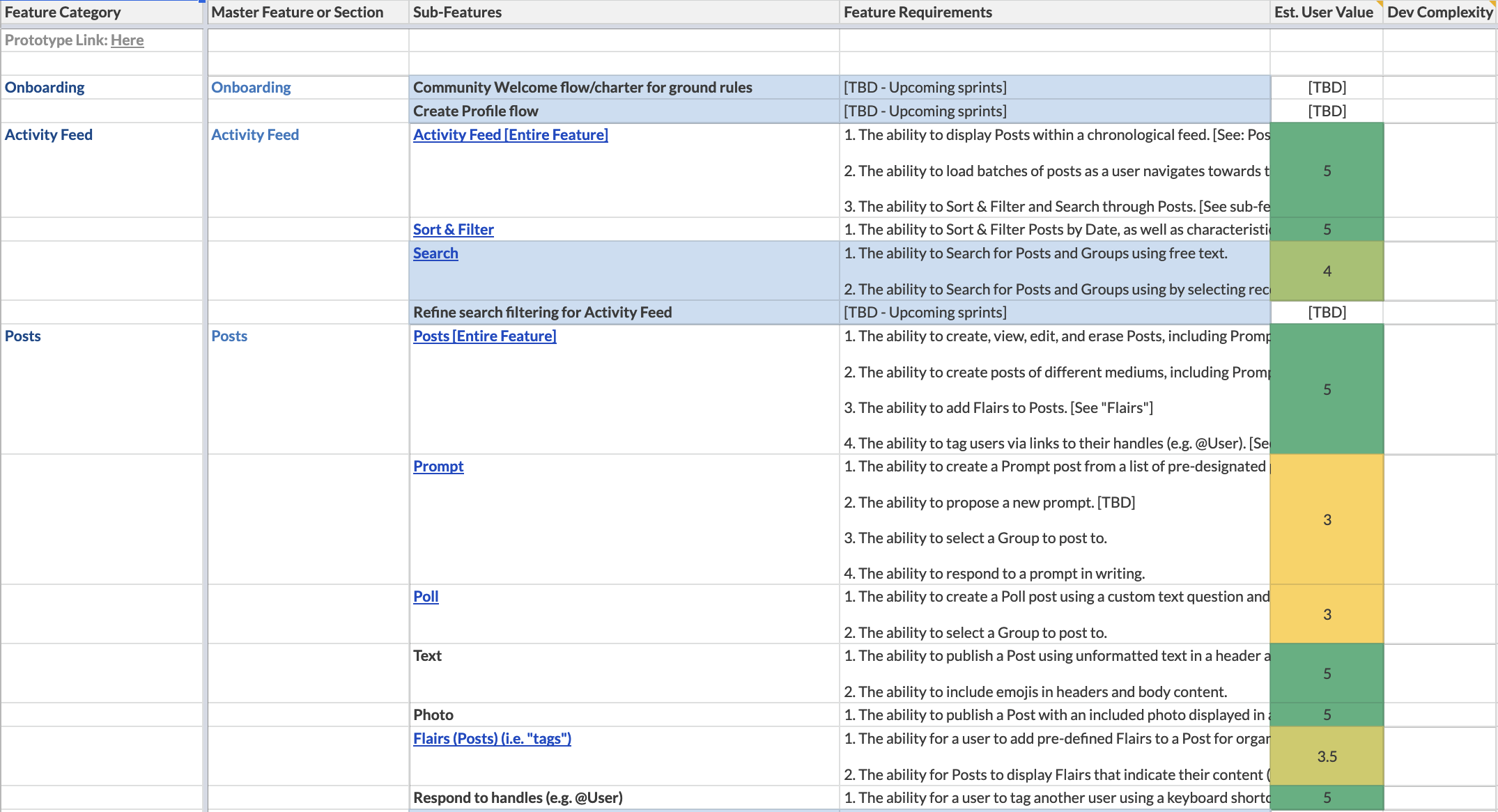Select the Create Profile flow cell
This screenshot has height=812, width=1498.
click(x=624, y=111)
